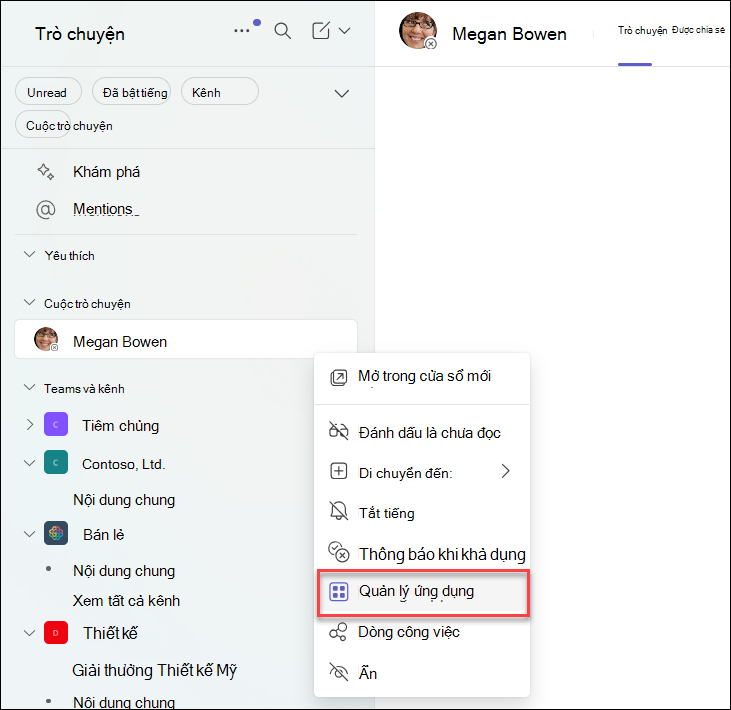The image size is (731, 710).
Task: Click Megan Bowen avatar in chat list
Action: [x=46, y=339]
